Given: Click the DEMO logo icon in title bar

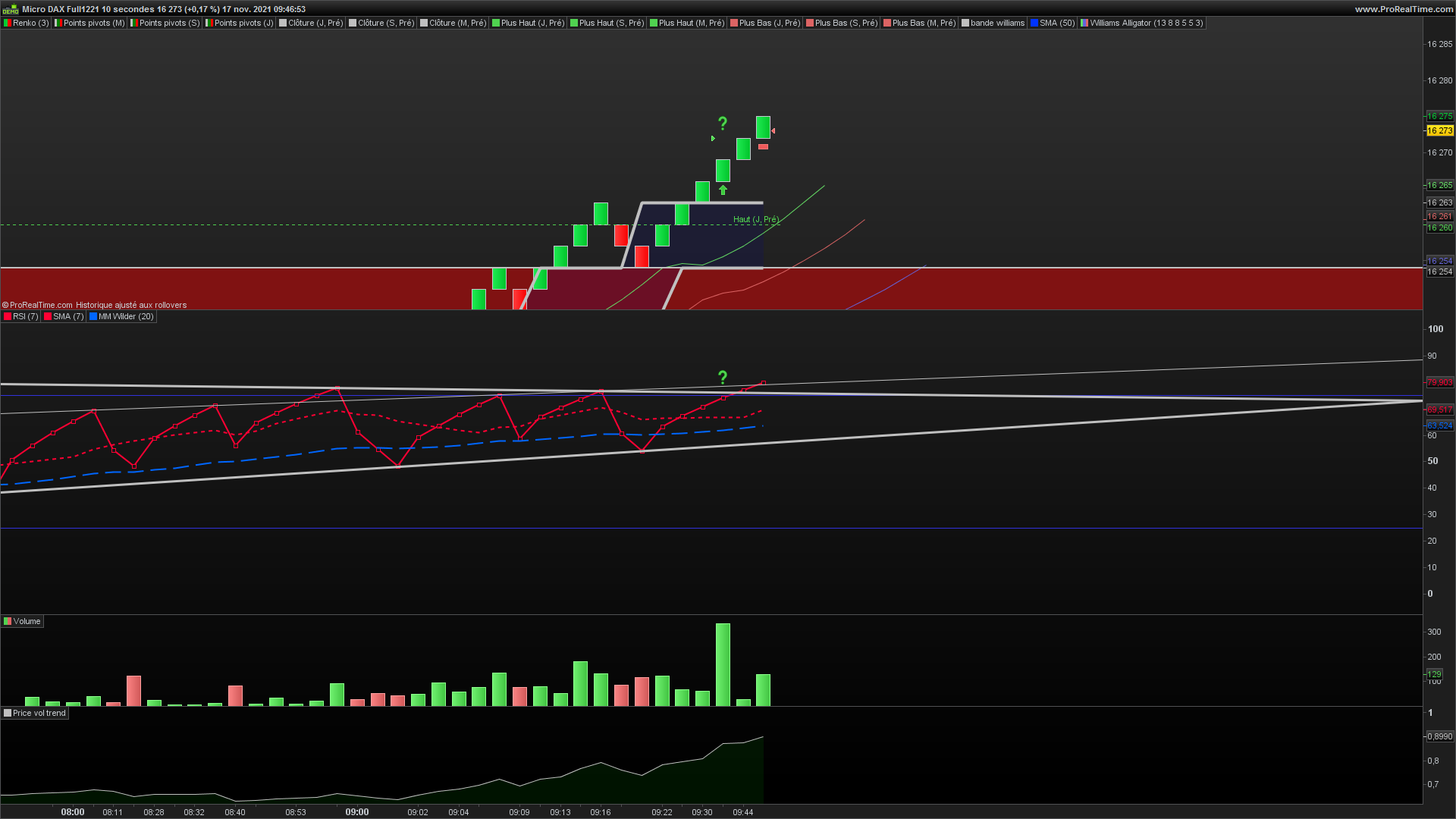Looking at the screenshot, I should click(10, 9).
